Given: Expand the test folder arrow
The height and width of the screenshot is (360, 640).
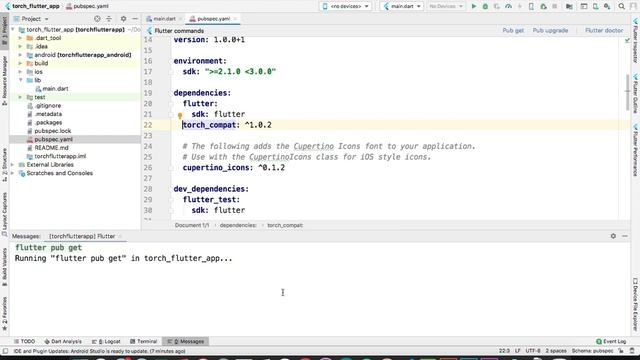Looking at the screenshot, I should click(x=20, y=97).
